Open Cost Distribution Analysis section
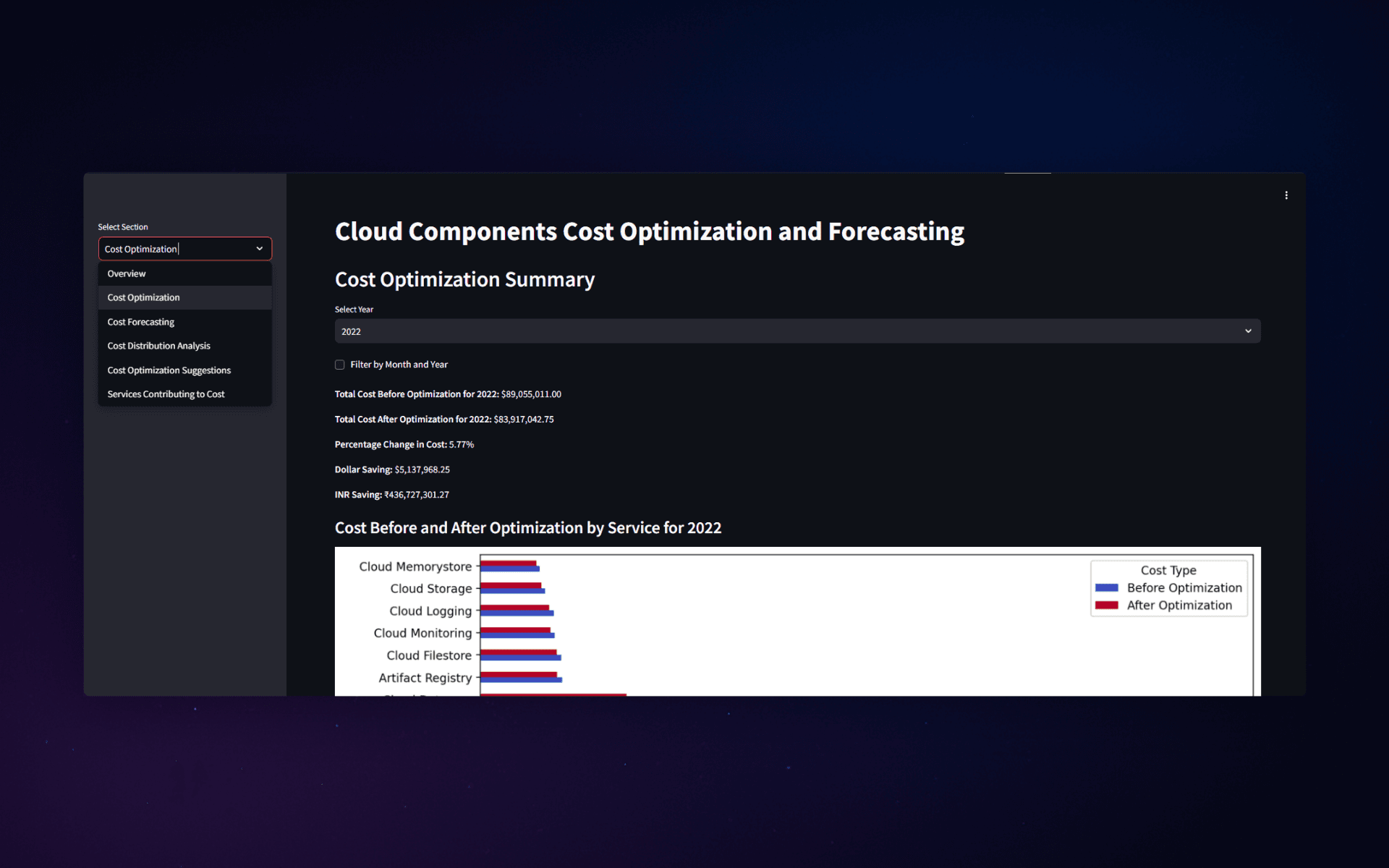This screenshot has height=868, width=1389. click(158, 346)
